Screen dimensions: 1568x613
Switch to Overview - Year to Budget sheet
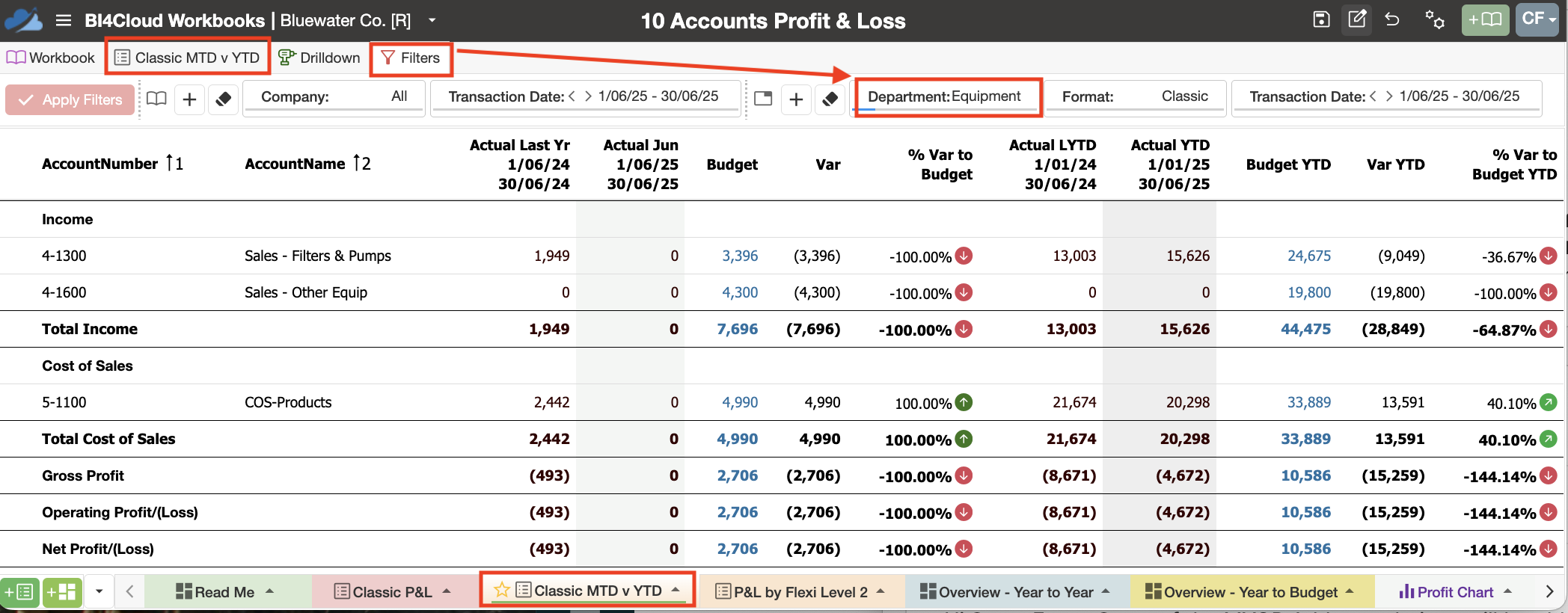pyautogui.click(x=1242, y=592)
